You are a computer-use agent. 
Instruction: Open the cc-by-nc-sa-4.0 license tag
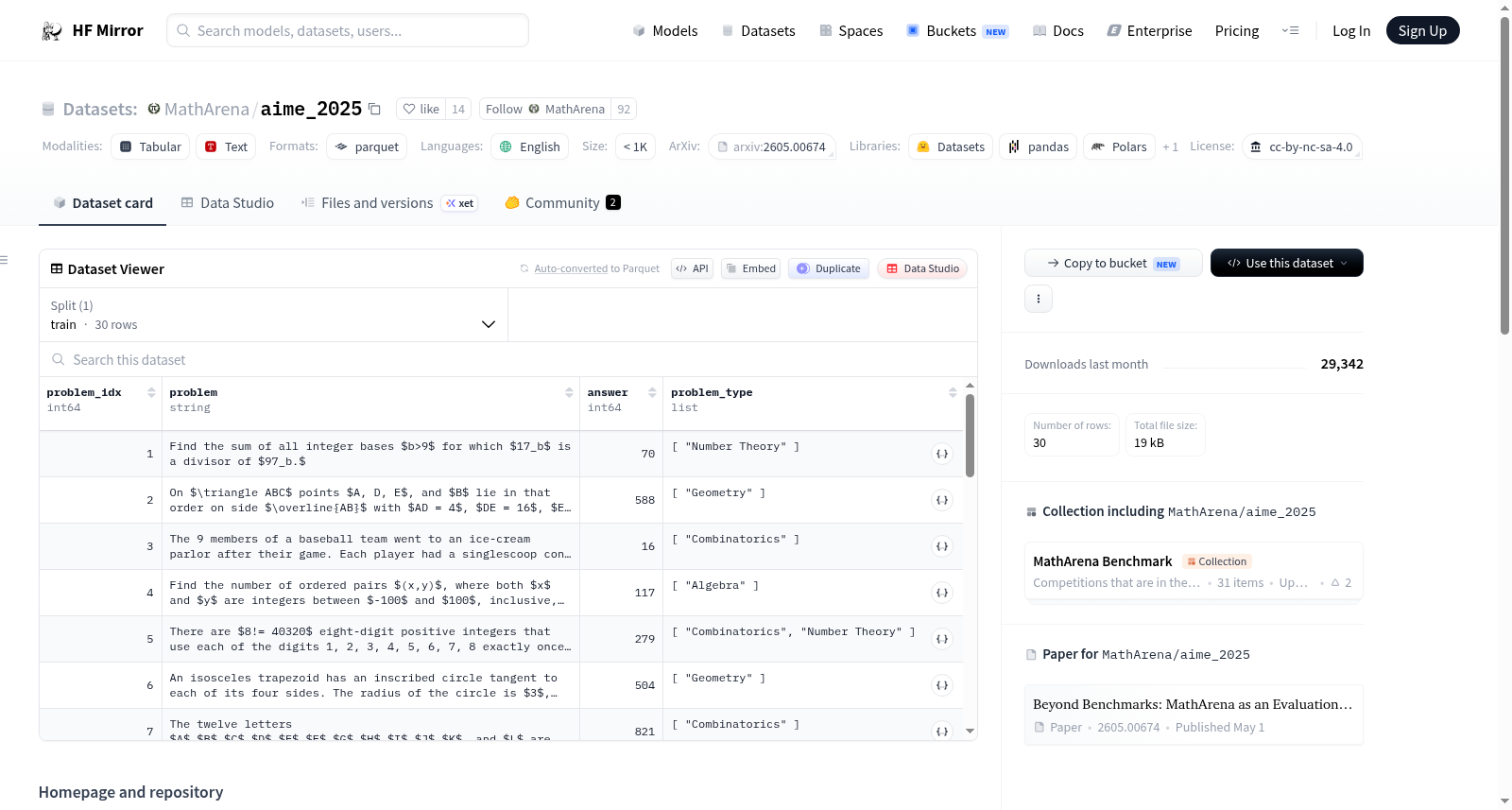(x=1301, y=146)
